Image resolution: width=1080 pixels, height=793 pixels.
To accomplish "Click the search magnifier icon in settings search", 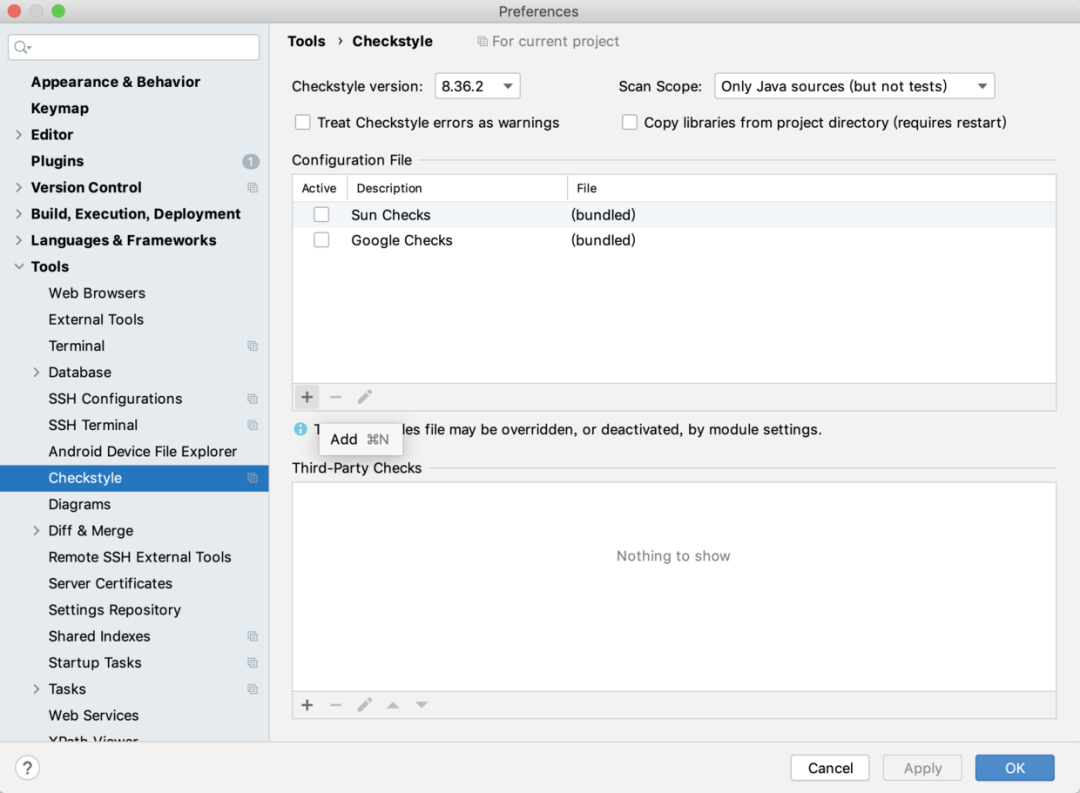I will tap(23, 47).
